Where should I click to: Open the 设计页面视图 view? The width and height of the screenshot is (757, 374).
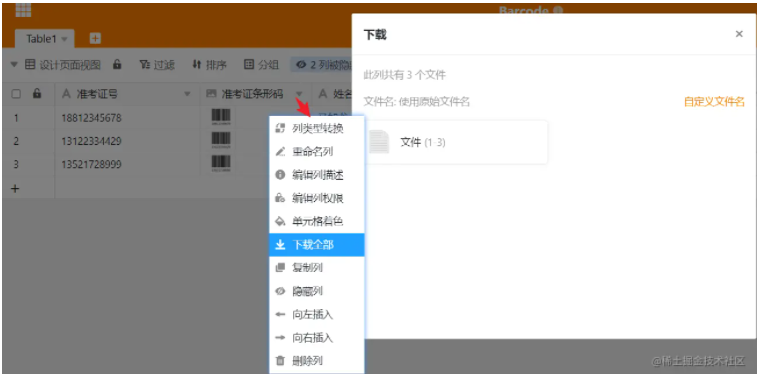click(x=63, y=65)
